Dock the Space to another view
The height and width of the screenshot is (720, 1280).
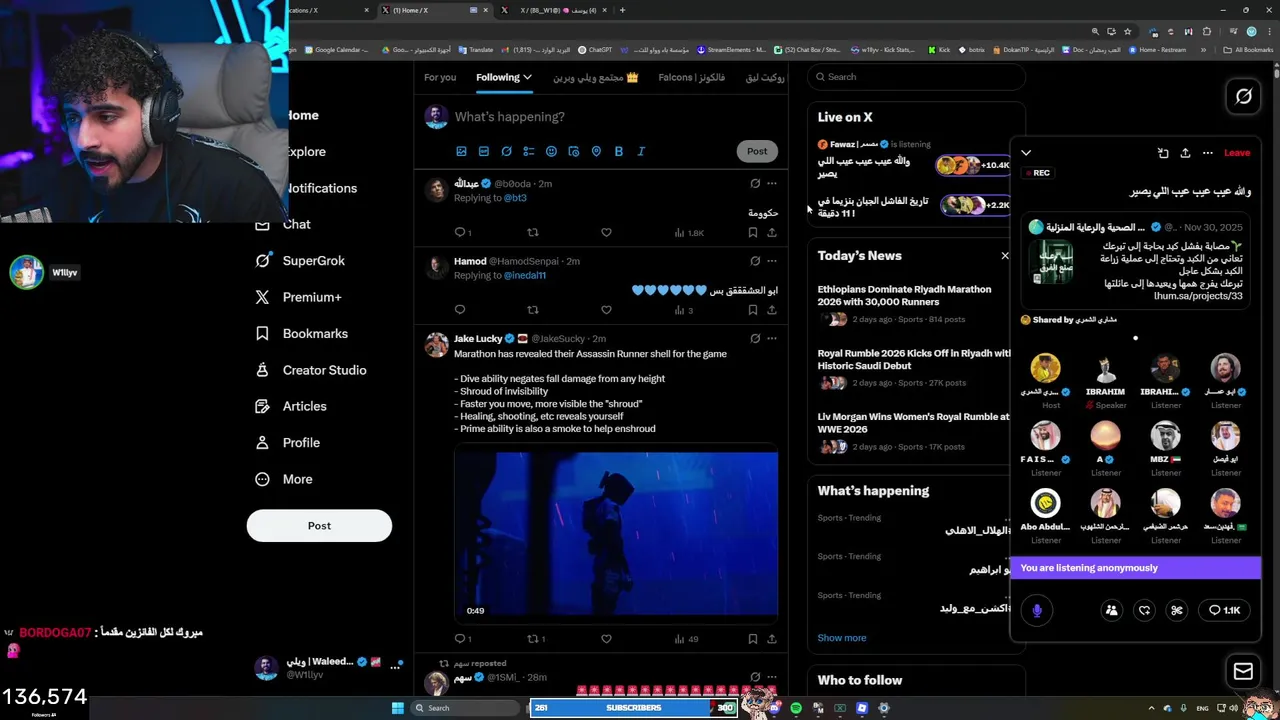pos(1163,153)
